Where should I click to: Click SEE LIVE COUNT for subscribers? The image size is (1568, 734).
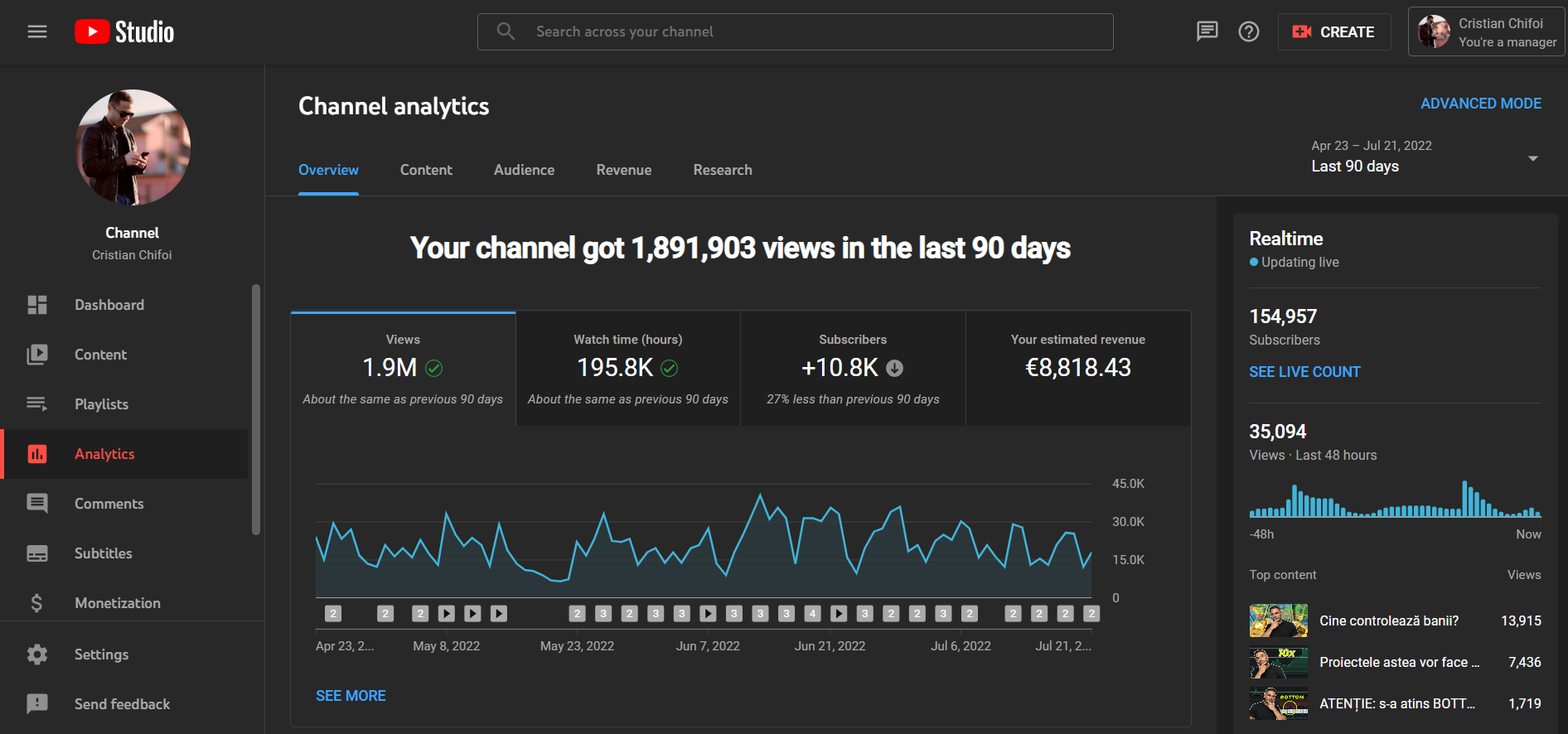pyautogui.click(x=1304, y=372)
